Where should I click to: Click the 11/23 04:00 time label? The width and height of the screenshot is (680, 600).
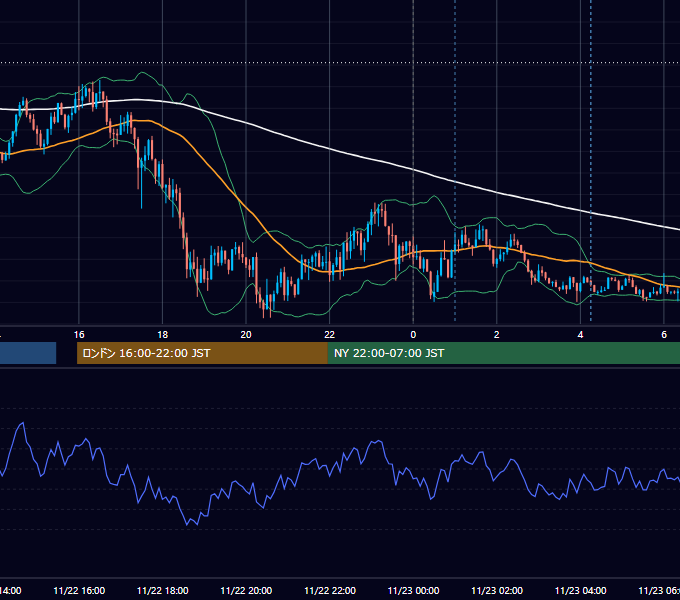tap(581, 590)
